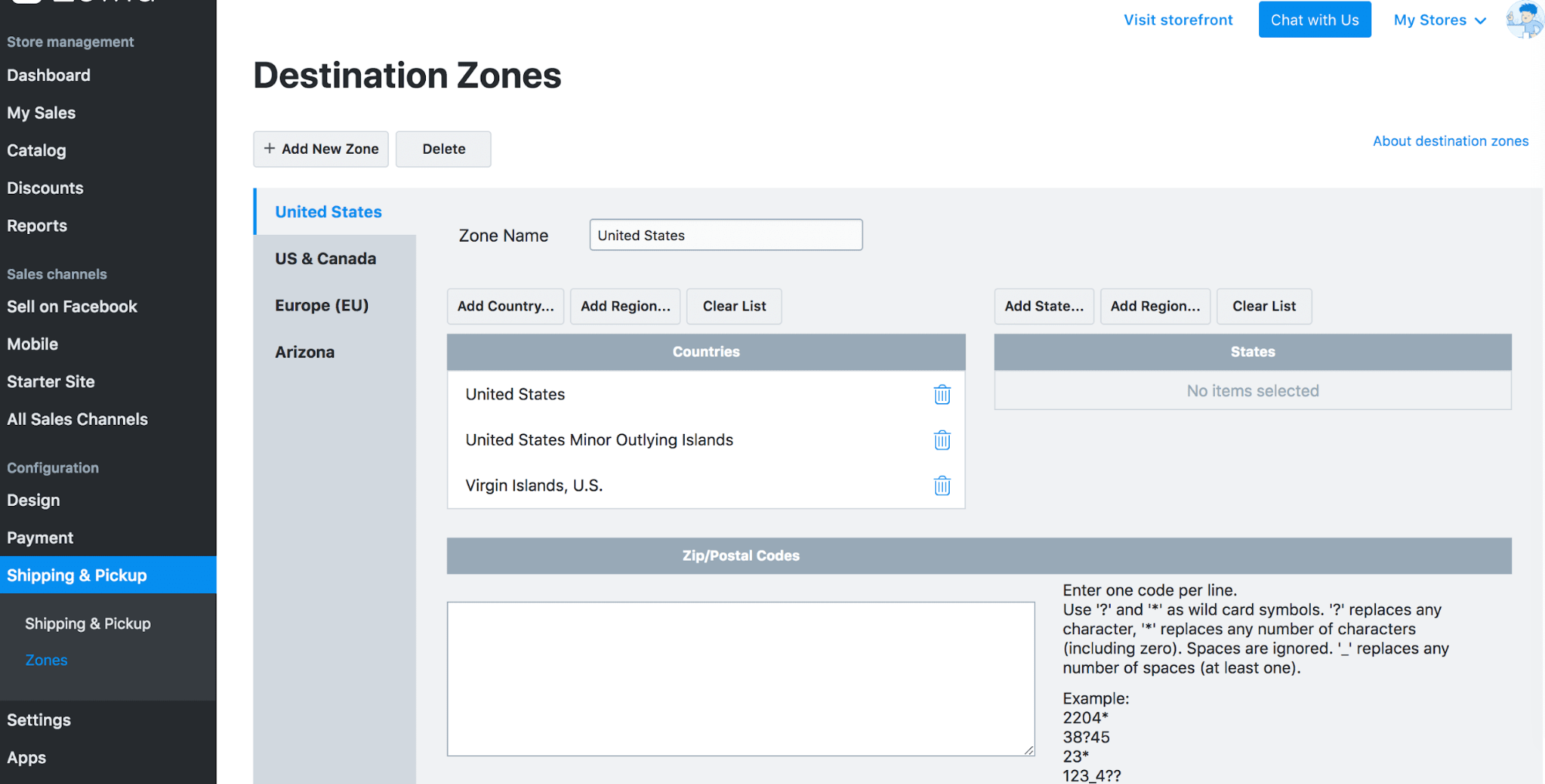
Task: Open the user avatar profile icon
Action: (x=1523, y=19)
